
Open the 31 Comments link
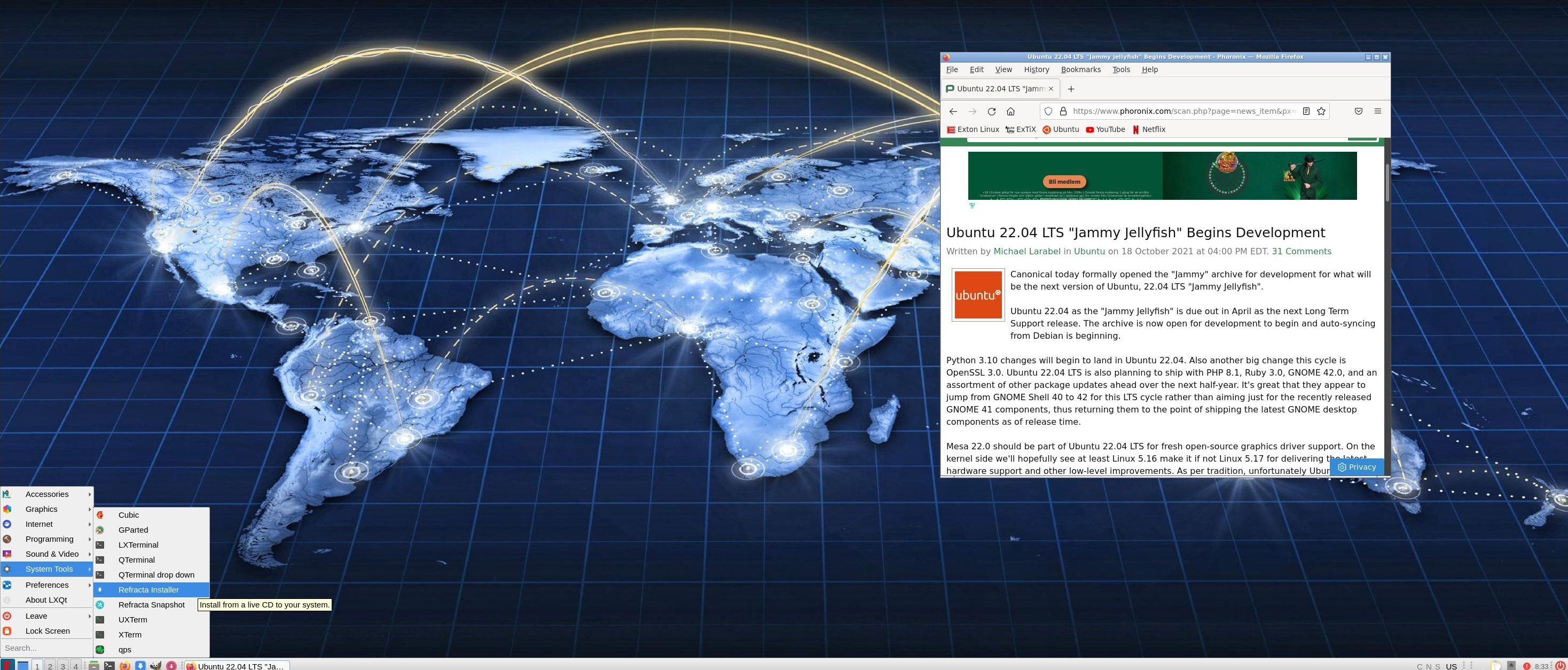click(1301, 252)
